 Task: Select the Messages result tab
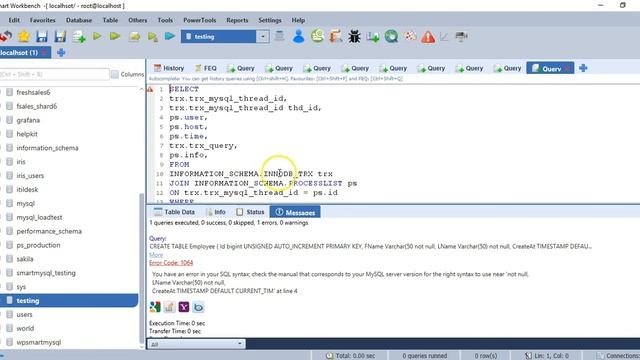point(295,212)
